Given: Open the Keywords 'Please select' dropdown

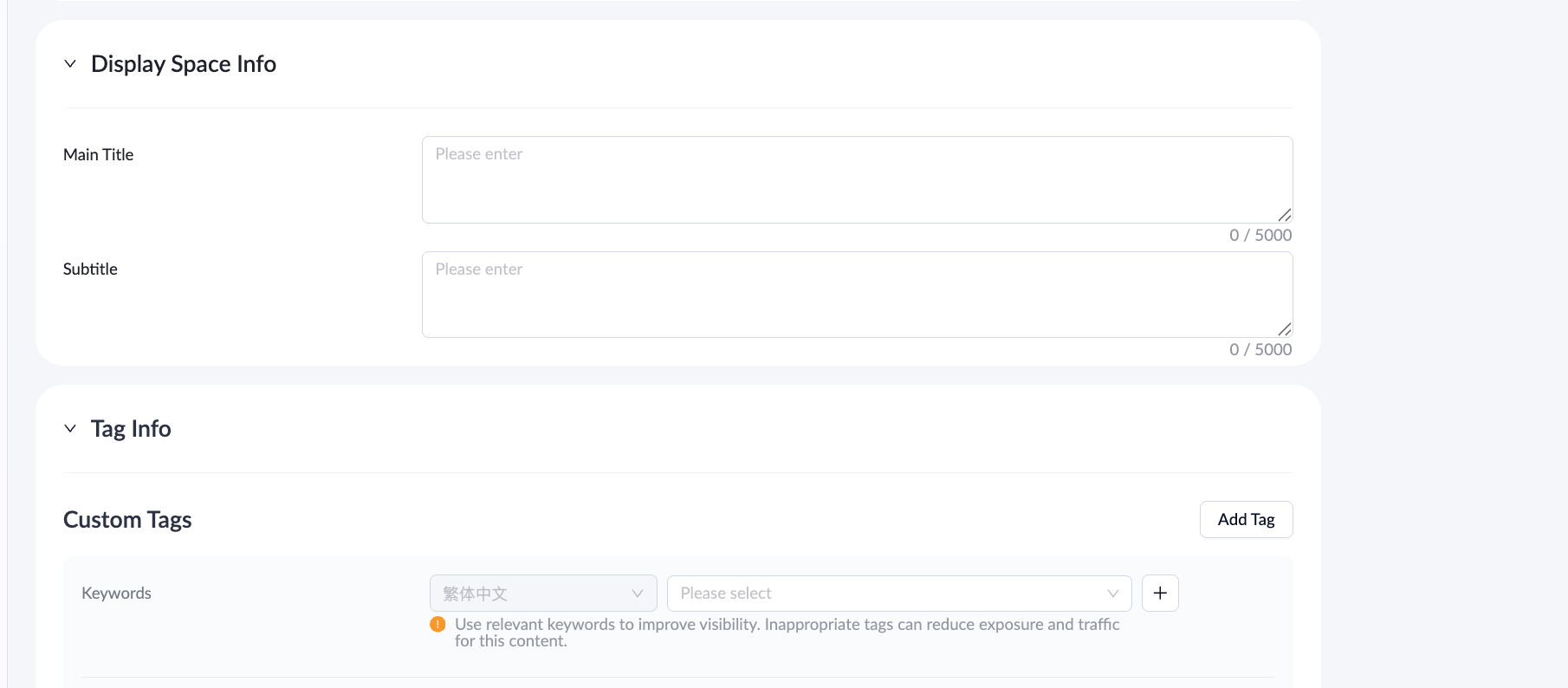Looking at the screenshot, I should click(x=899, y=594).
